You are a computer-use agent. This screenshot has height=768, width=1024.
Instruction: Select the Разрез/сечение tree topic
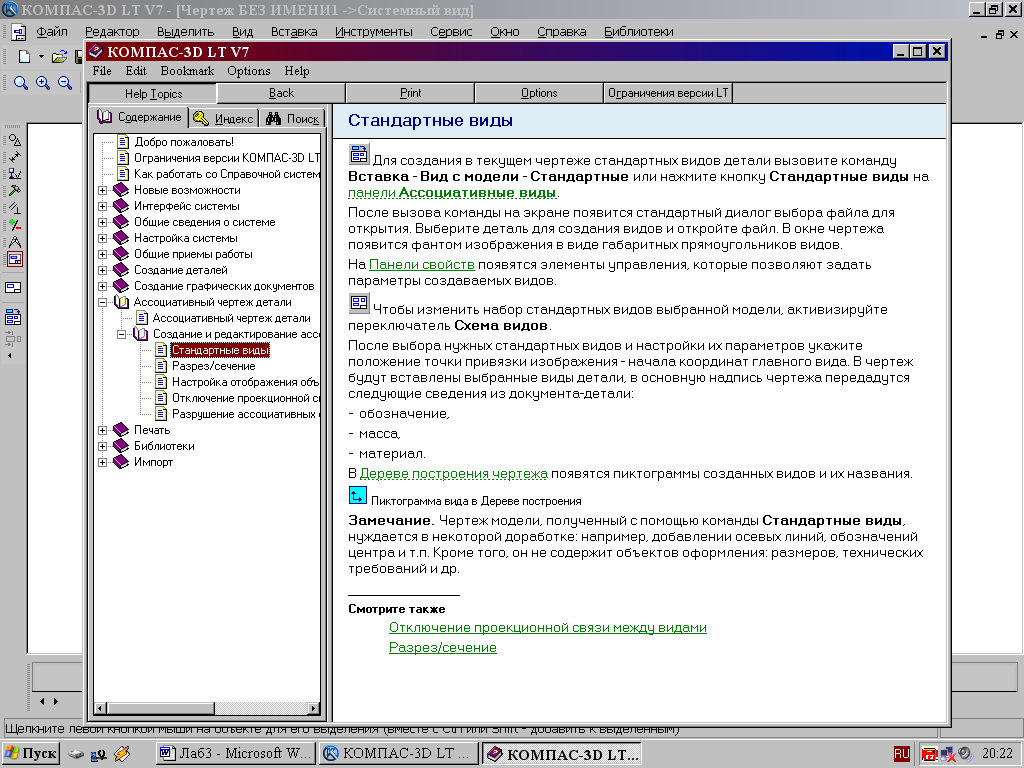tap(213, 366)
